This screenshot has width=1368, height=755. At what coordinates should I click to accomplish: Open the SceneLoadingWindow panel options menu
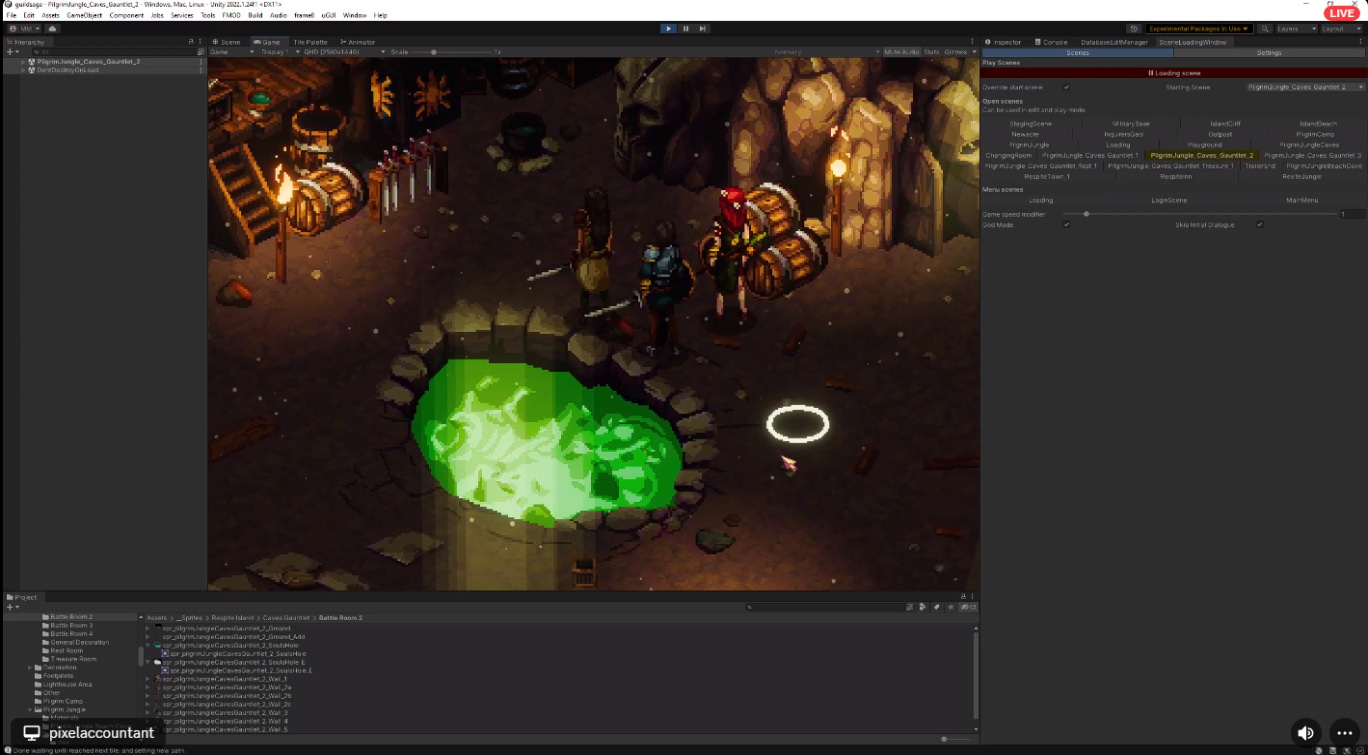[x=1360, y=42]
